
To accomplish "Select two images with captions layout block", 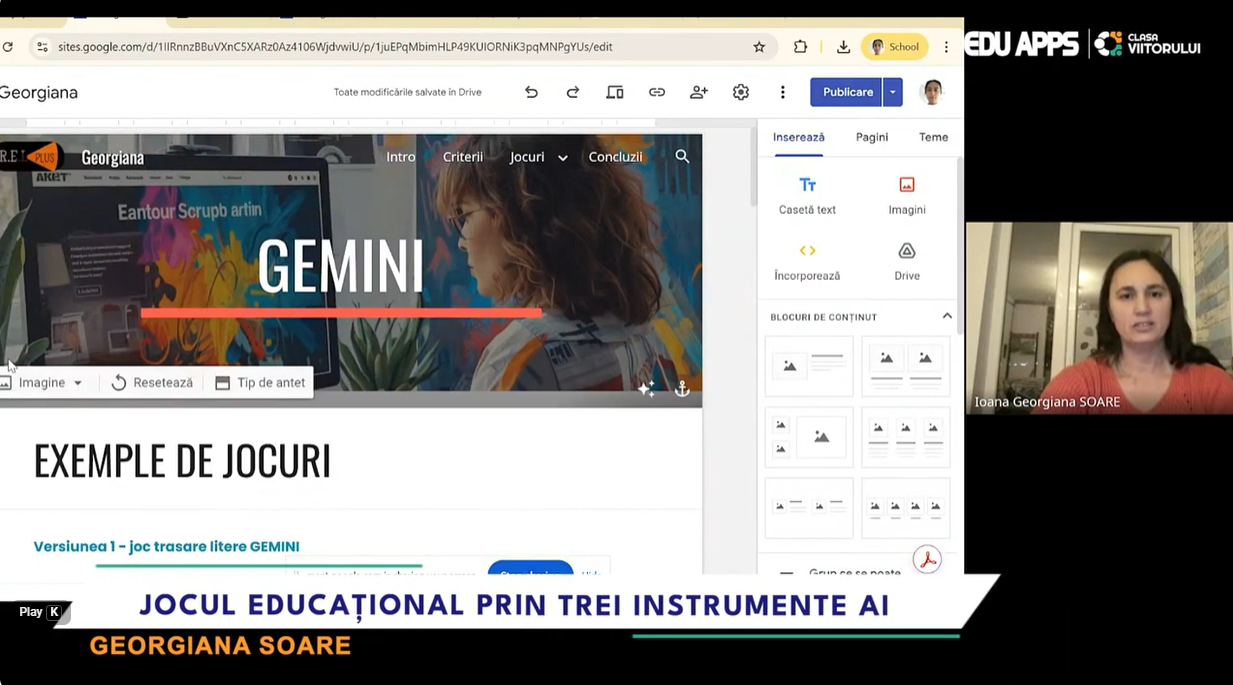I will 906,366.
